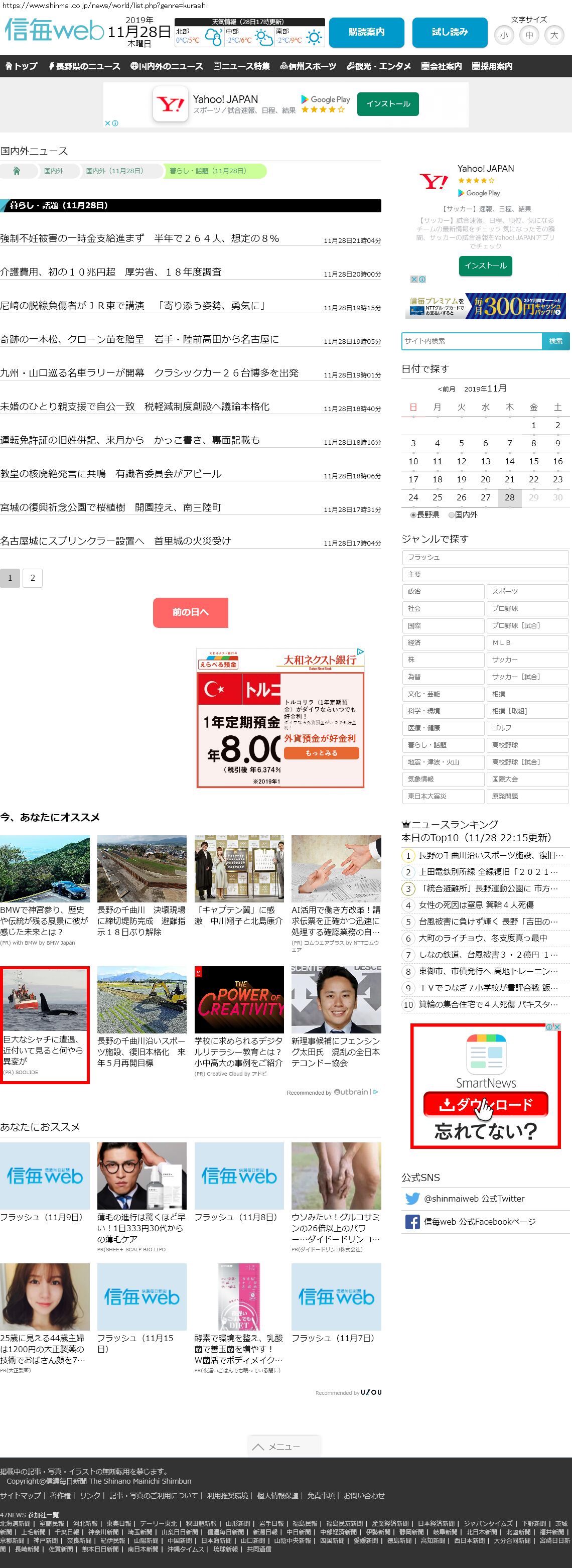Select small font size 小 button
572x1568 pixels.
(x=503, y=35)
